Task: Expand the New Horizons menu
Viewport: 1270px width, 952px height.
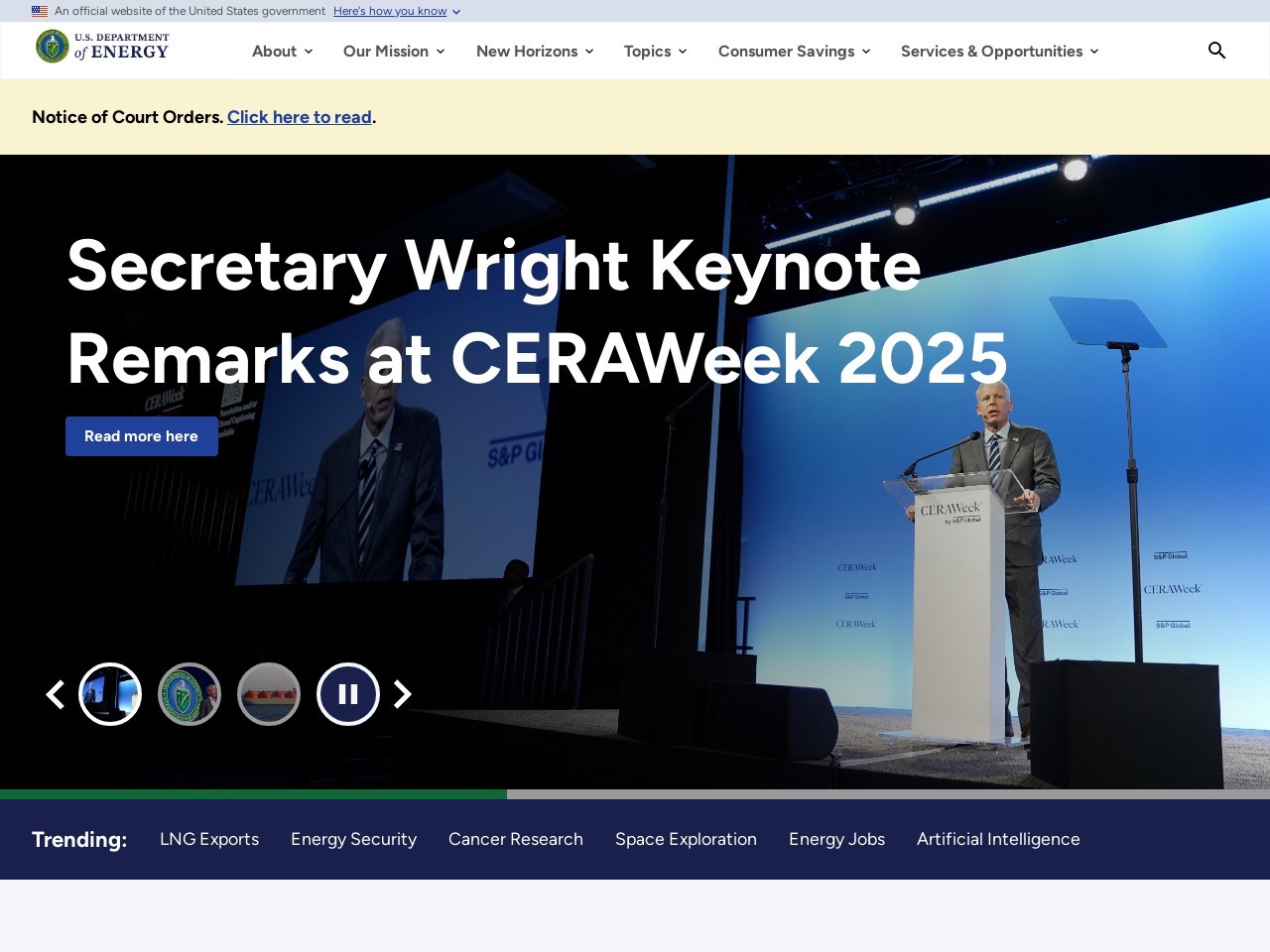Action: pyautogui.click(x=535, y=51)
